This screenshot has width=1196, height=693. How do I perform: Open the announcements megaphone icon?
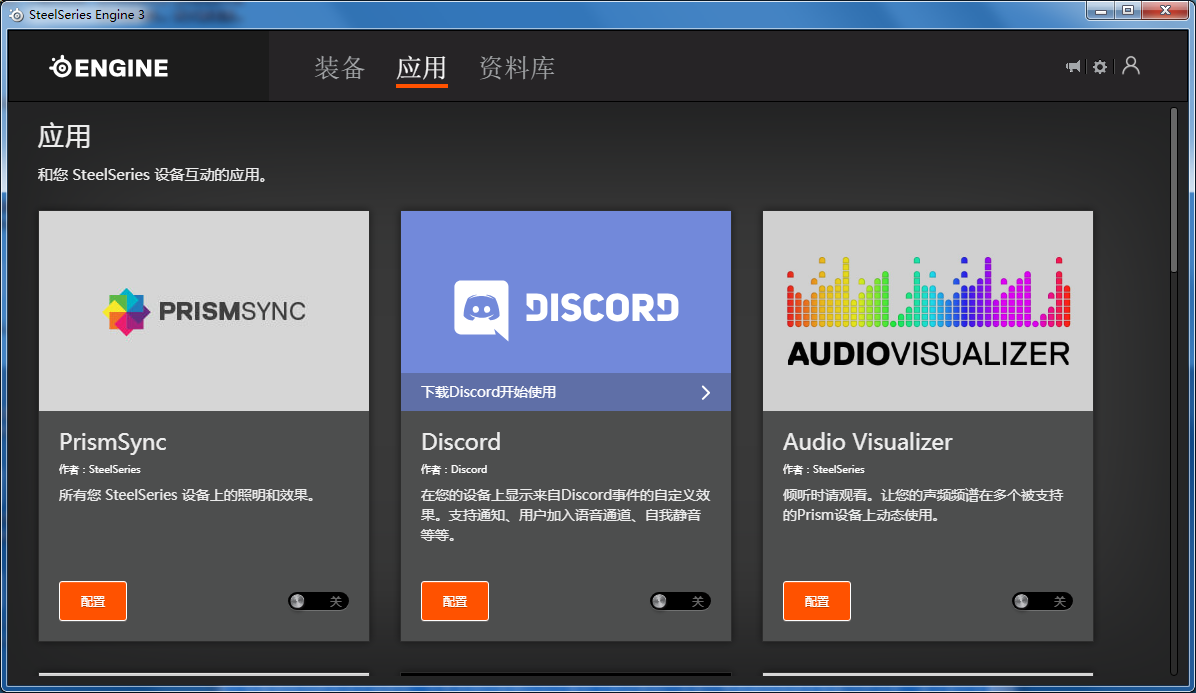(1073, 67)
